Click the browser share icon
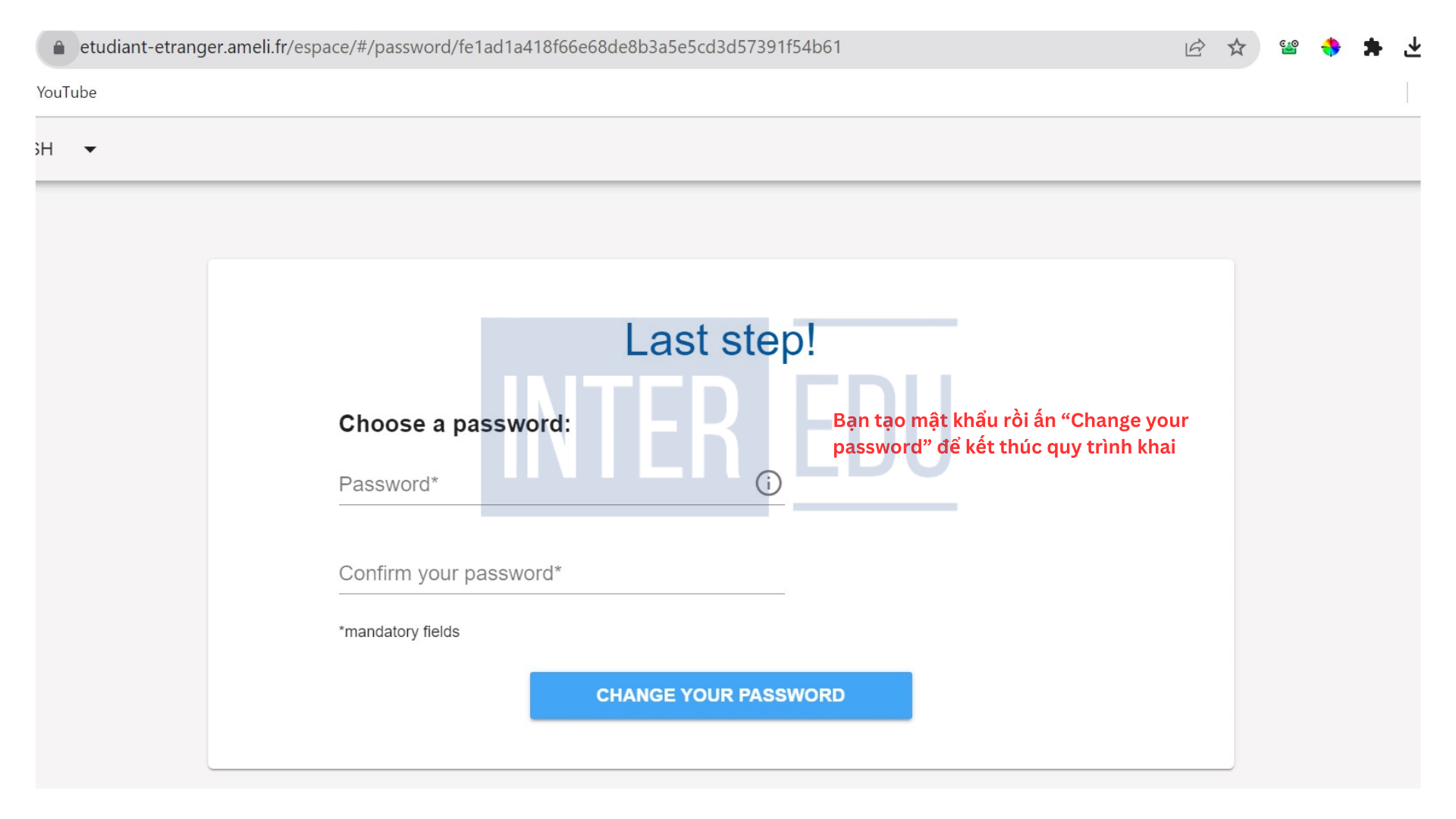The height and width of the screenshot is (819, 1456). [1195, 46]
